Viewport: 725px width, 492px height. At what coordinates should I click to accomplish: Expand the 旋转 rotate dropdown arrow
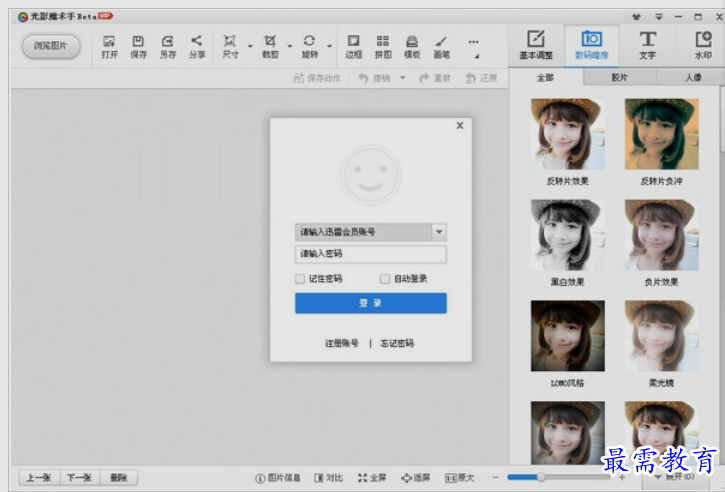point(330,46)
